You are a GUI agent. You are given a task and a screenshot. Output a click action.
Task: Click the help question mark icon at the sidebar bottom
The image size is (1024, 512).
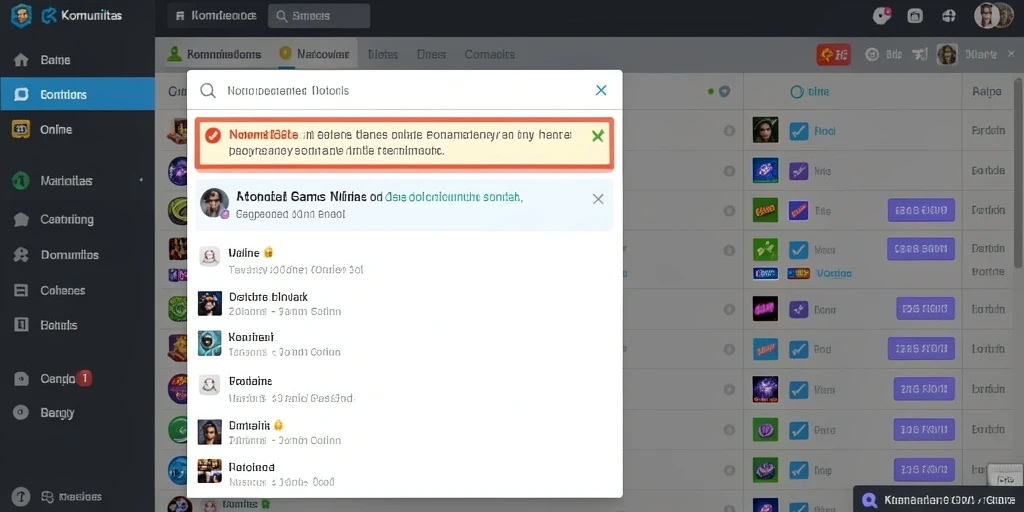tap(21, 497)
